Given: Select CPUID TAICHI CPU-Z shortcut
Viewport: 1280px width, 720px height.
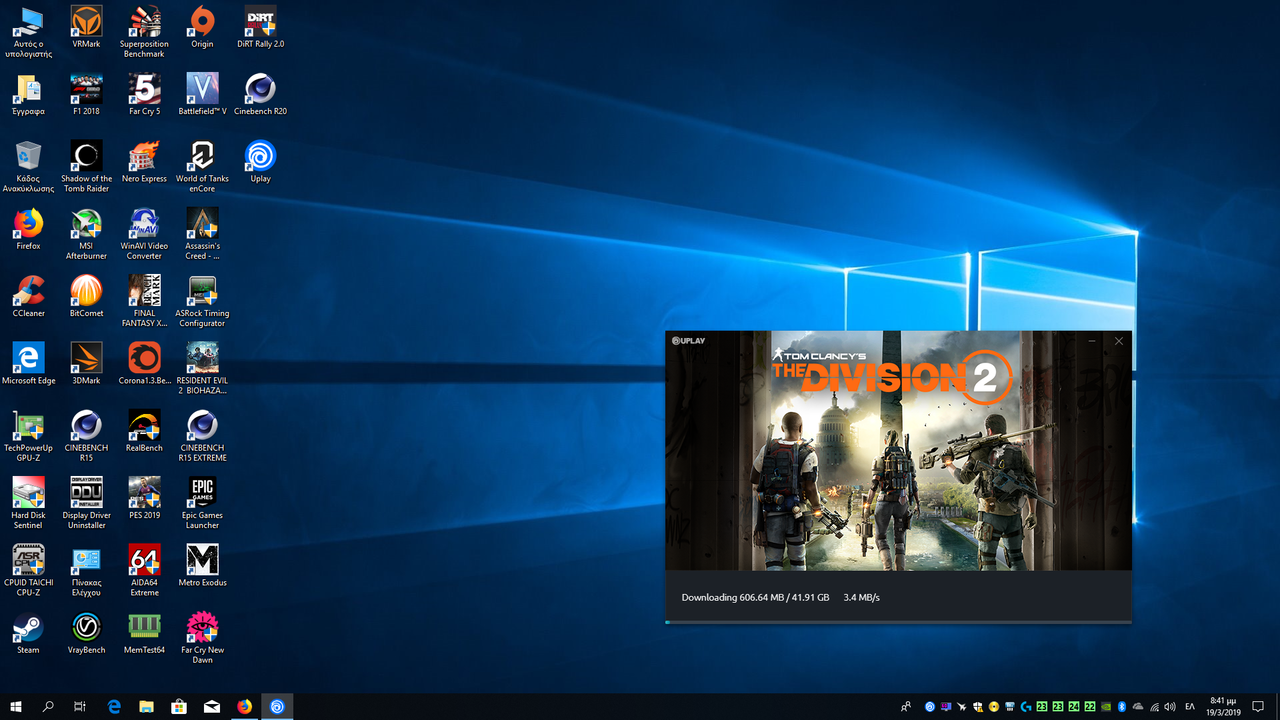Looking at the screenshot, I should 28,570.
